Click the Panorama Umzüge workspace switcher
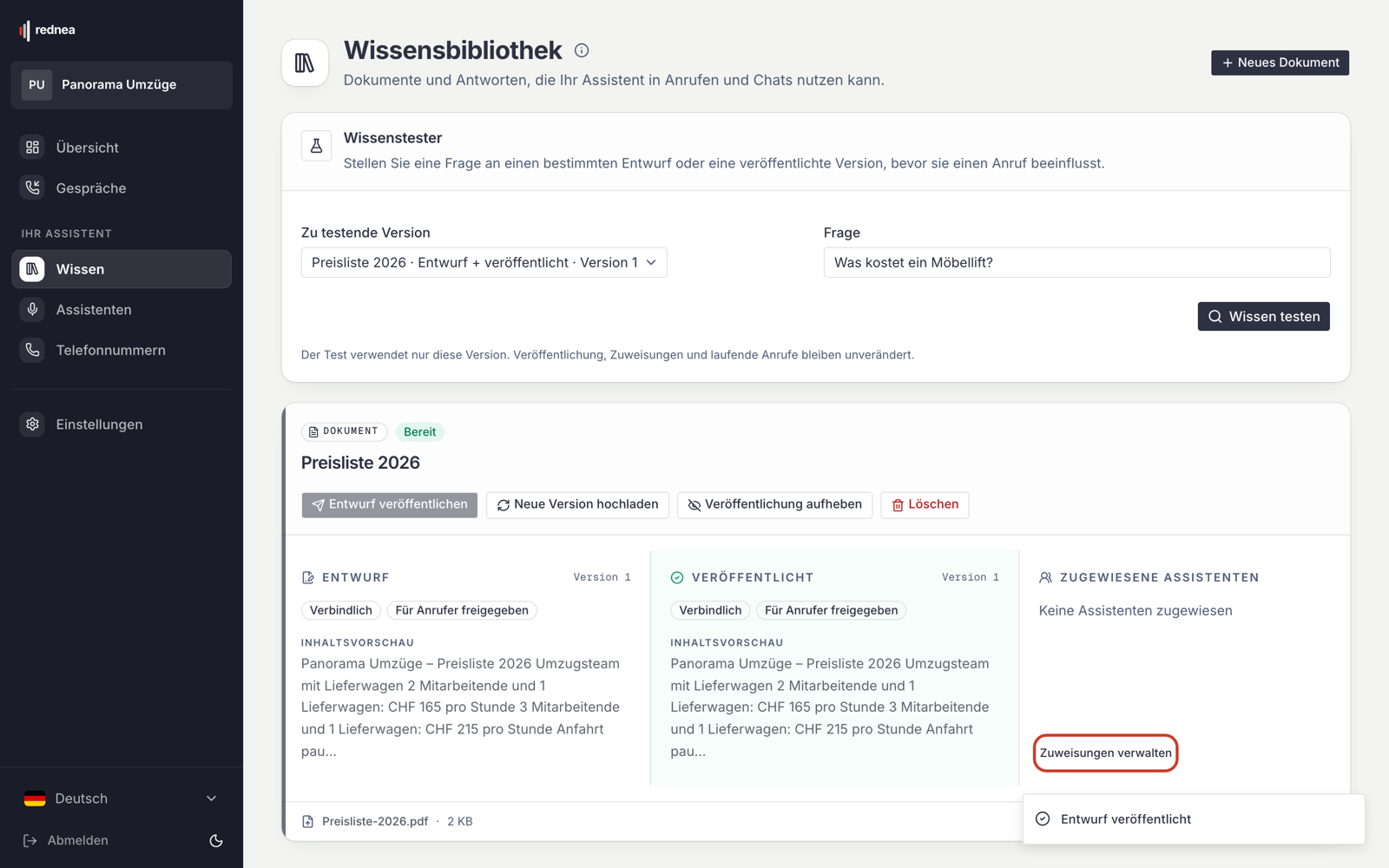Screen dimensions: 1389x868 point(122,85)
